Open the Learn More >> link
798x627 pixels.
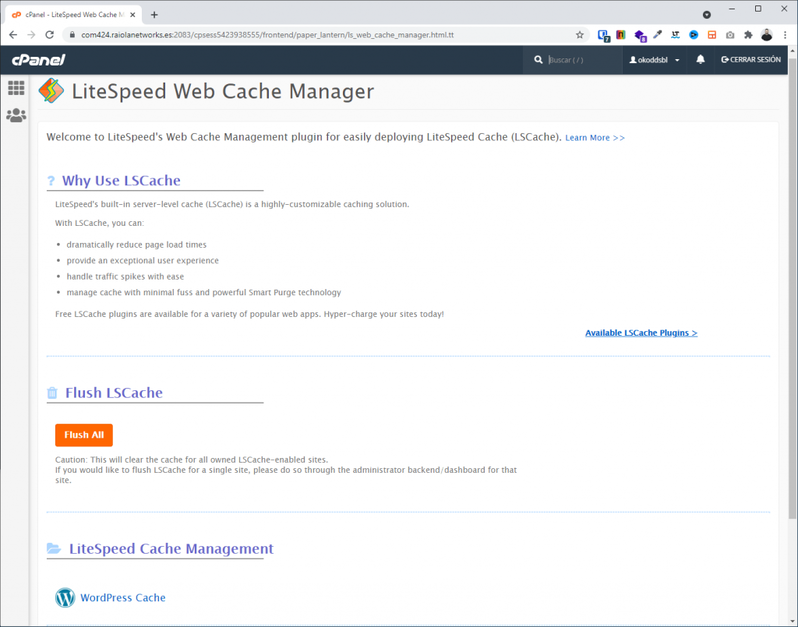(595, 137)
